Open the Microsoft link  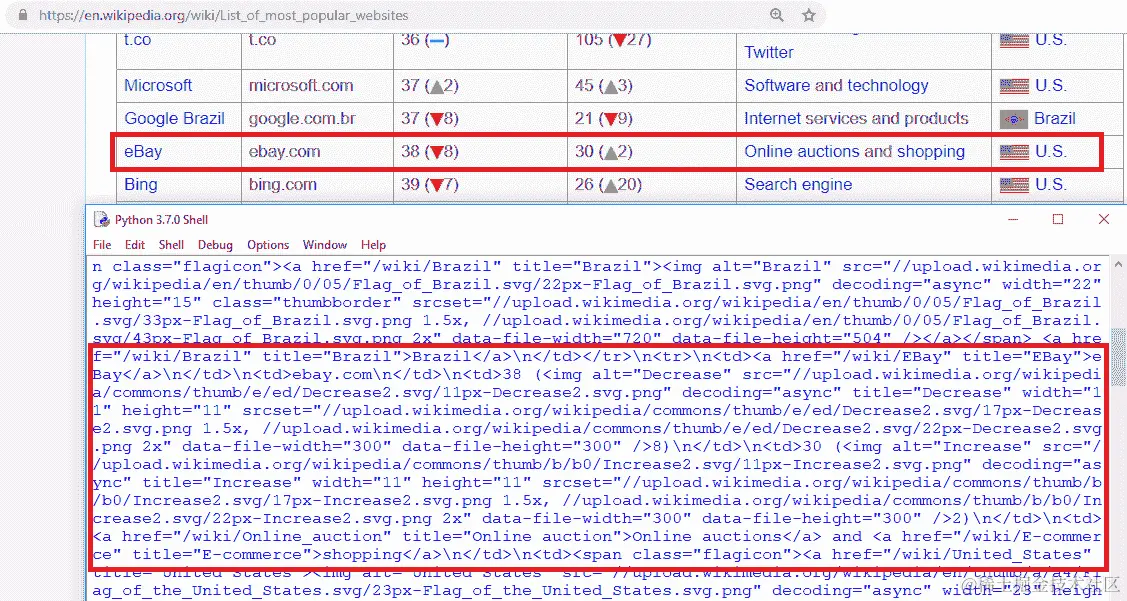click(x=158, y=86)
